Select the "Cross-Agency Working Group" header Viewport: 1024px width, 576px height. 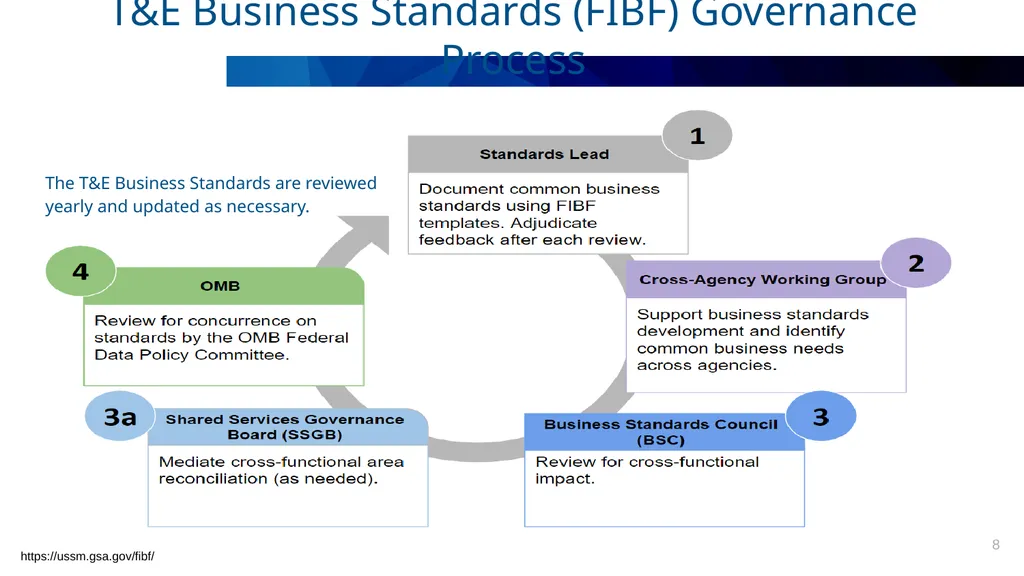763,280
